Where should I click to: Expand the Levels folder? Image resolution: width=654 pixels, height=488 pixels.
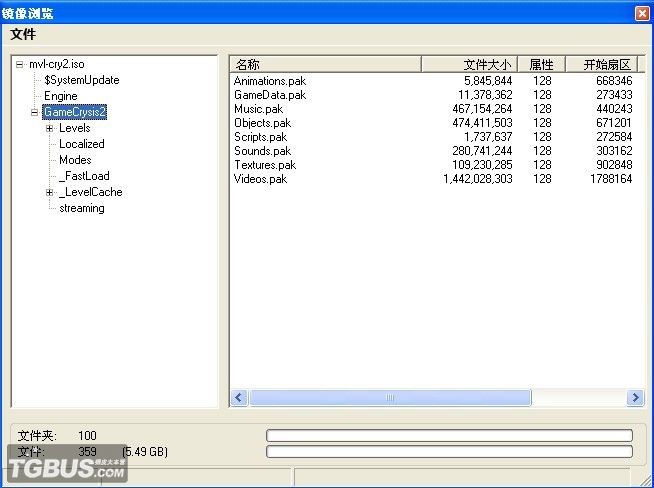[49, 128]
